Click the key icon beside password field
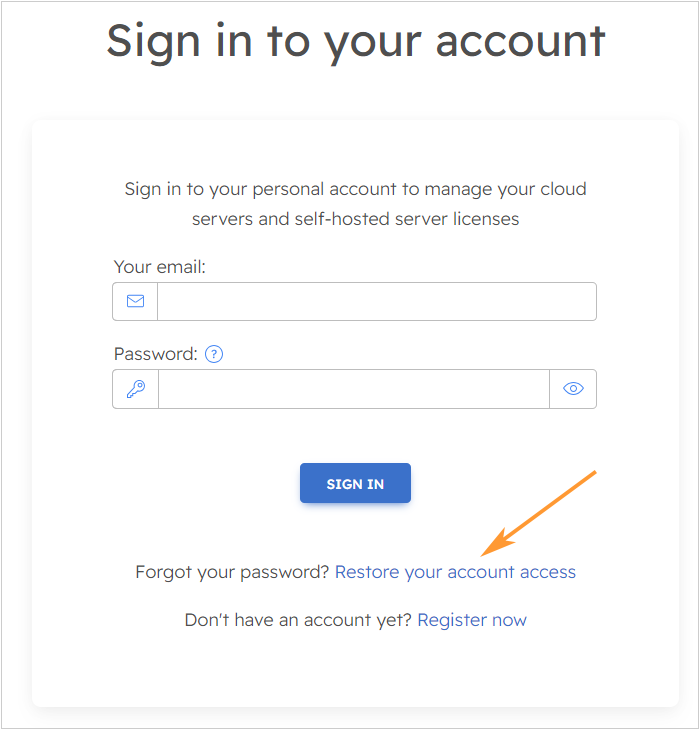 135,389
